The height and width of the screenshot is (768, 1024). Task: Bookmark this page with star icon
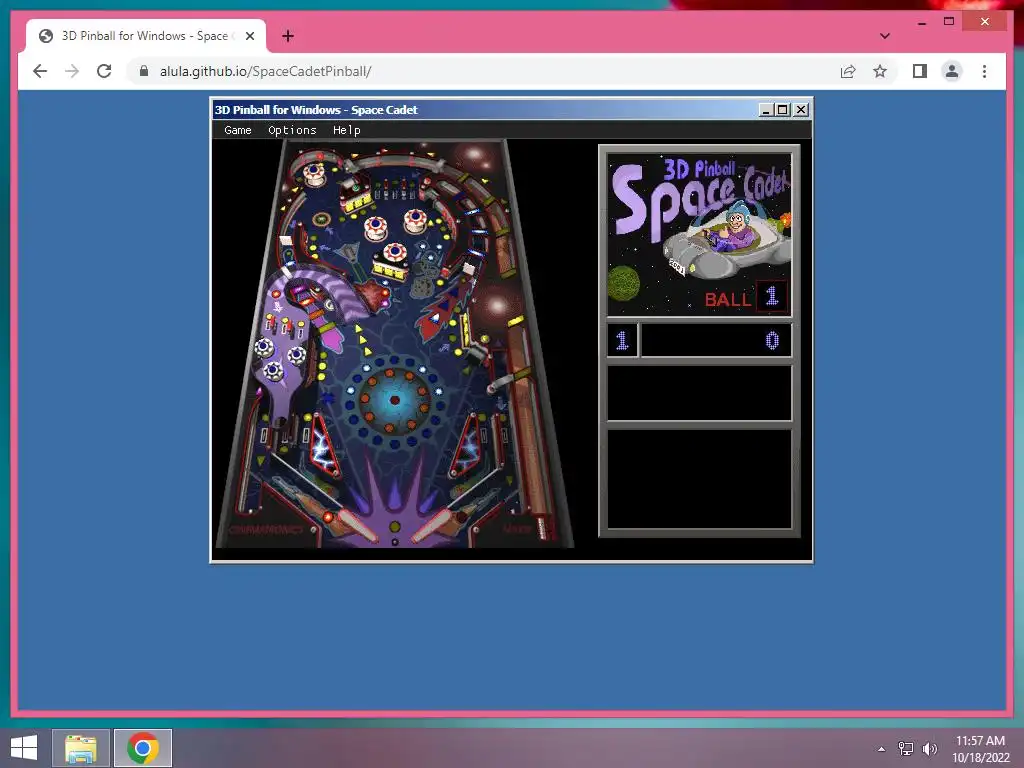click(880, 71)
